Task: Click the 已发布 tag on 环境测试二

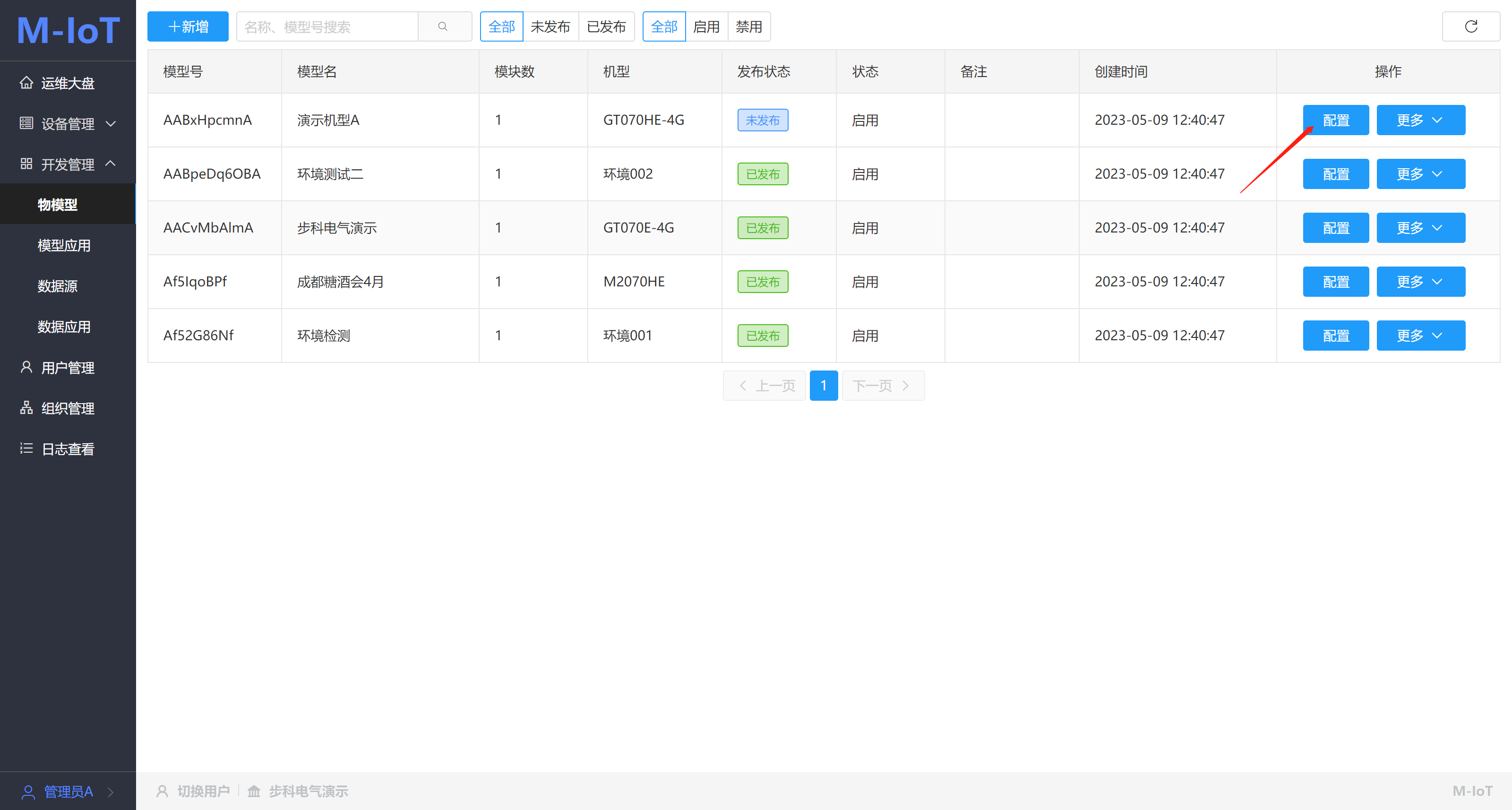Action: [763, 174]
